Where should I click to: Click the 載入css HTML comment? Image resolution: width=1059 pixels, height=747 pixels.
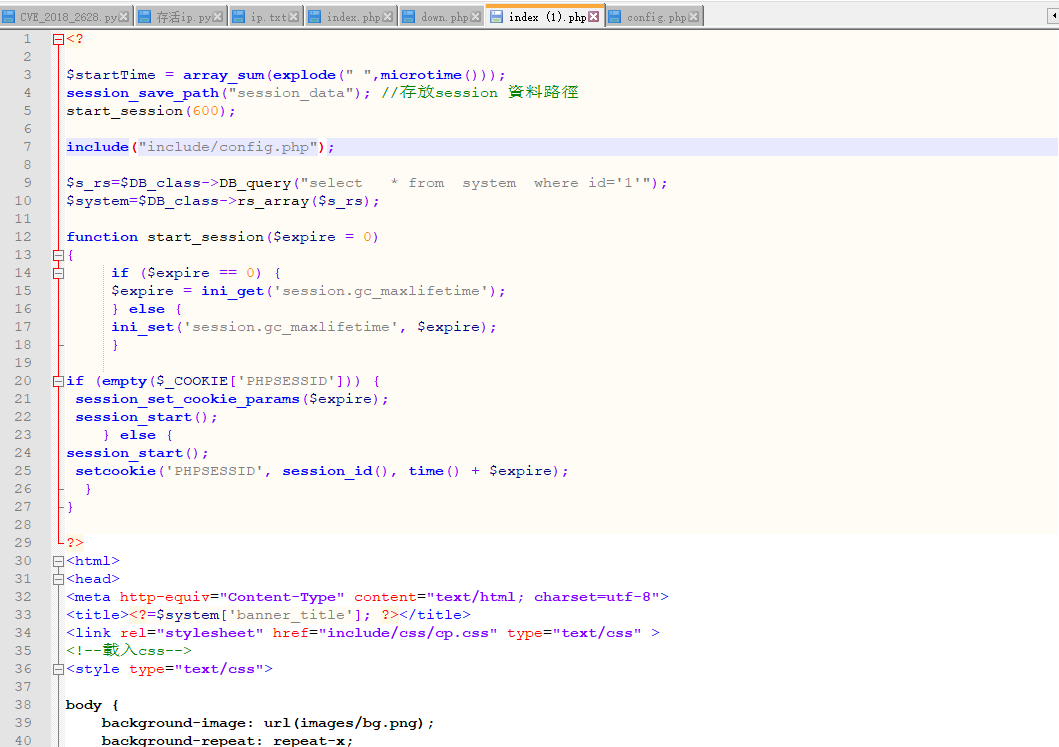129,650
